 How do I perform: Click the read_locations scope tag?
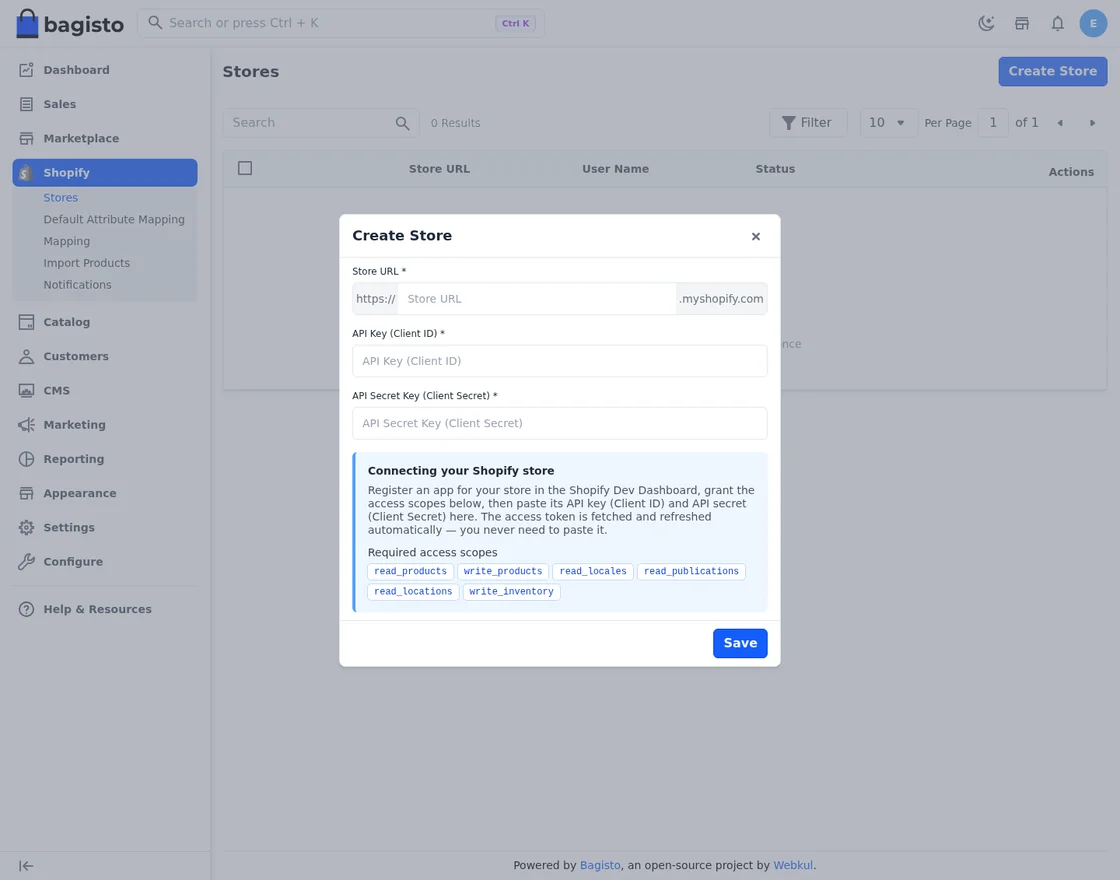[413, 591]
